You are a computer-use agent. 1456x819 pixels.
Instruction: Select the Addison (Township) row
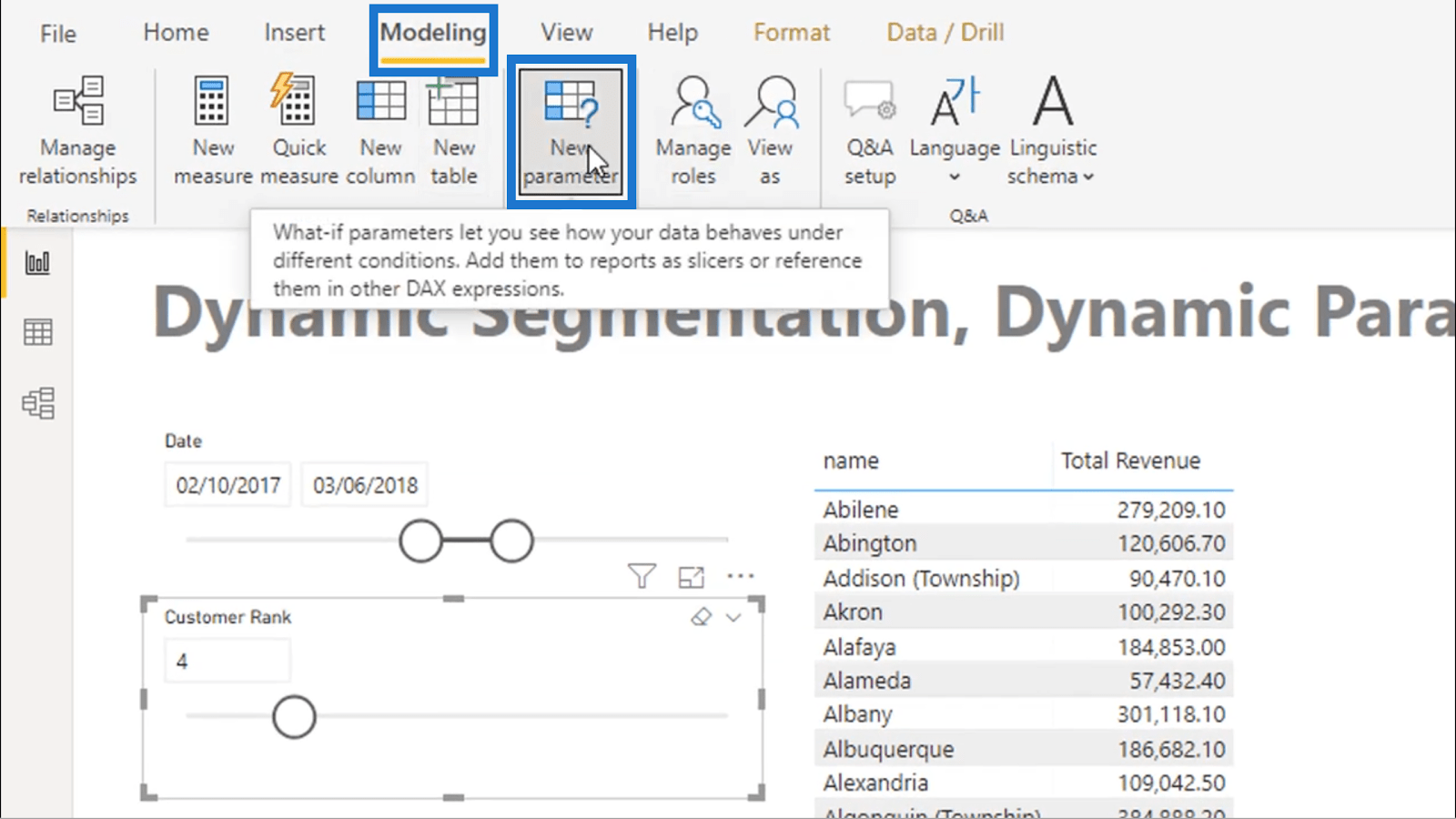[x=1024, y=578]
